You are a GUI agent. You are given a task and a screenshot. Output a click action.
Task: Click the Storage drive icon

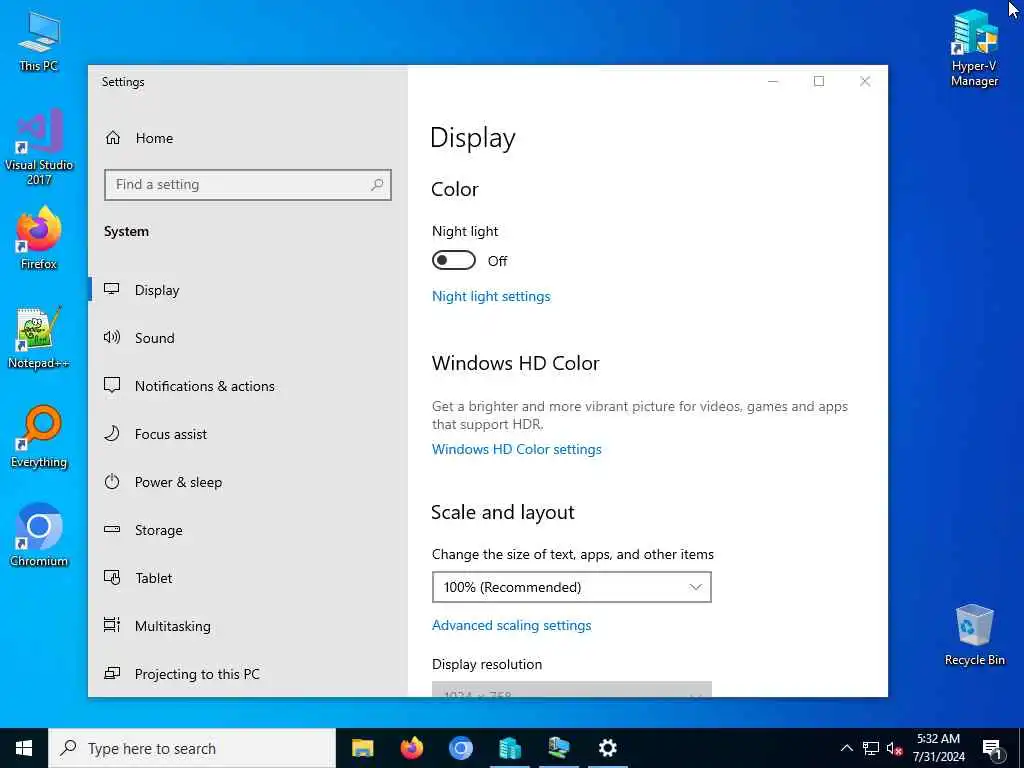112,530
